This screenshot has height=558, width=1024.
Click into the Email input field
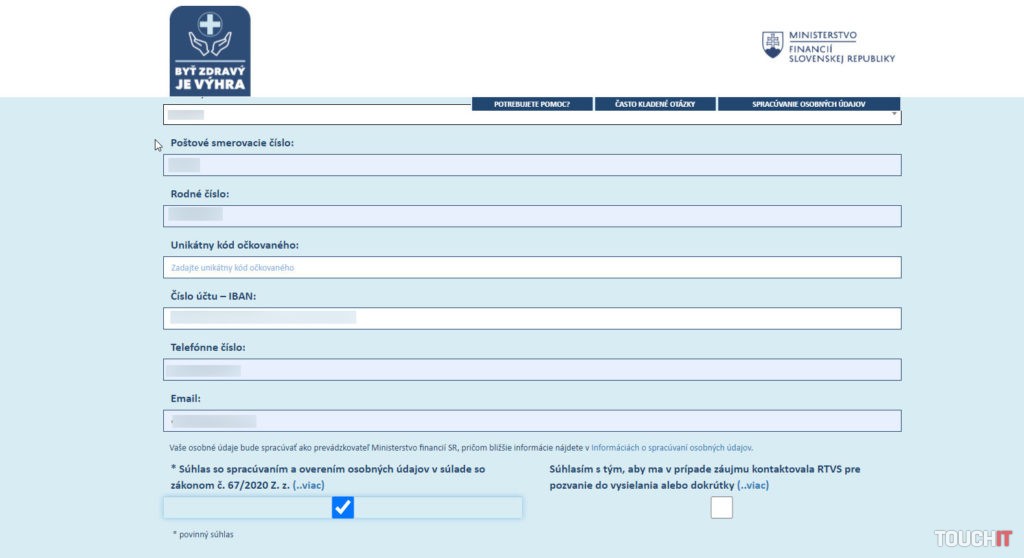[x=532, y=421]
